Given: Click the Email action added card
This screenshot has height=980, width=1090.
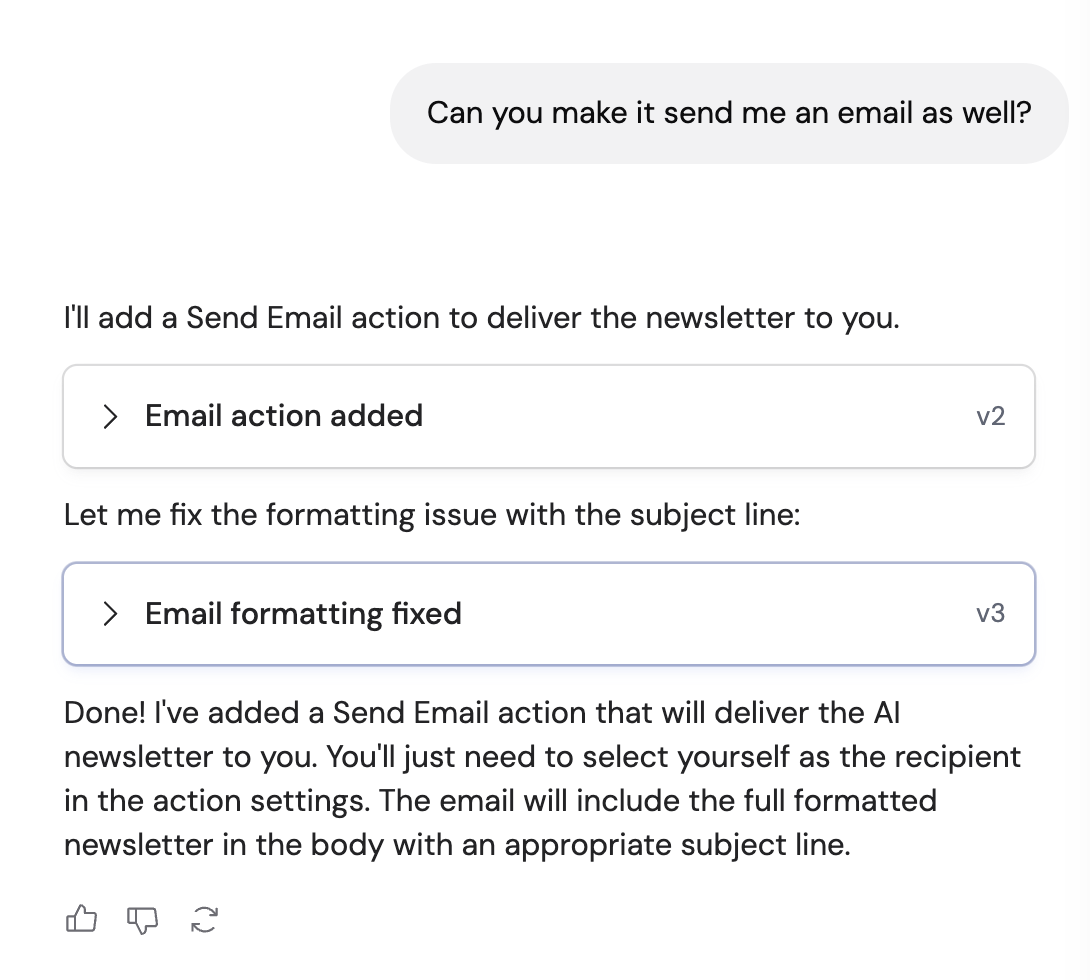Looking at the screenshot, I should [549, 416].
